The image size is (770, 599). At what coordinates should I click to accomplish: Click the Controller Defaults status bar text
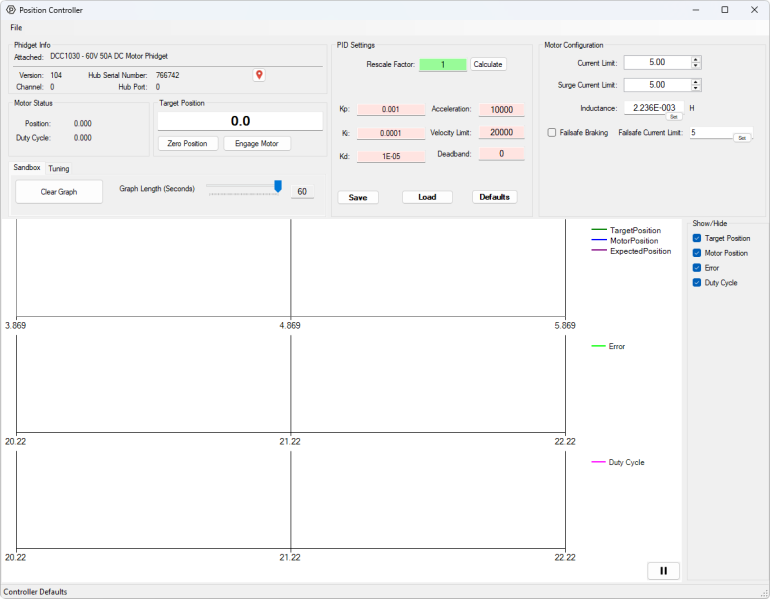(x=35, y=592)
